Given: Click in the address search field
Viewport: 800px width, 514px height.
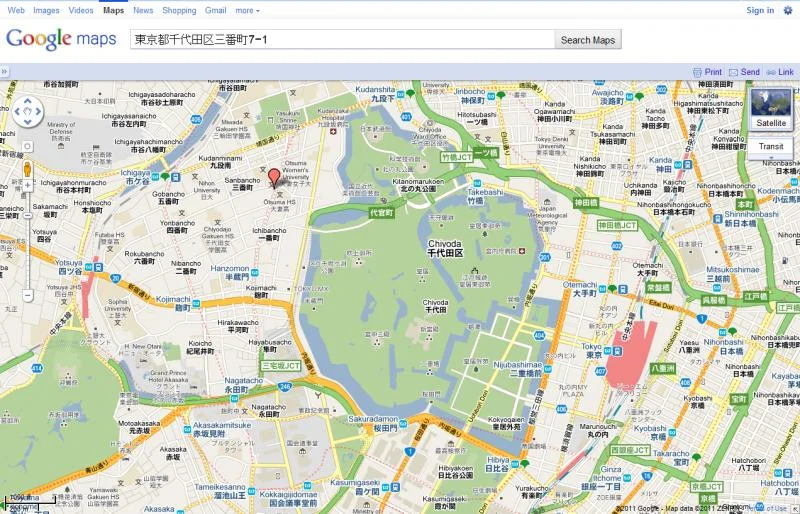Looking at the screenshot, I should [x=342, y=40].
